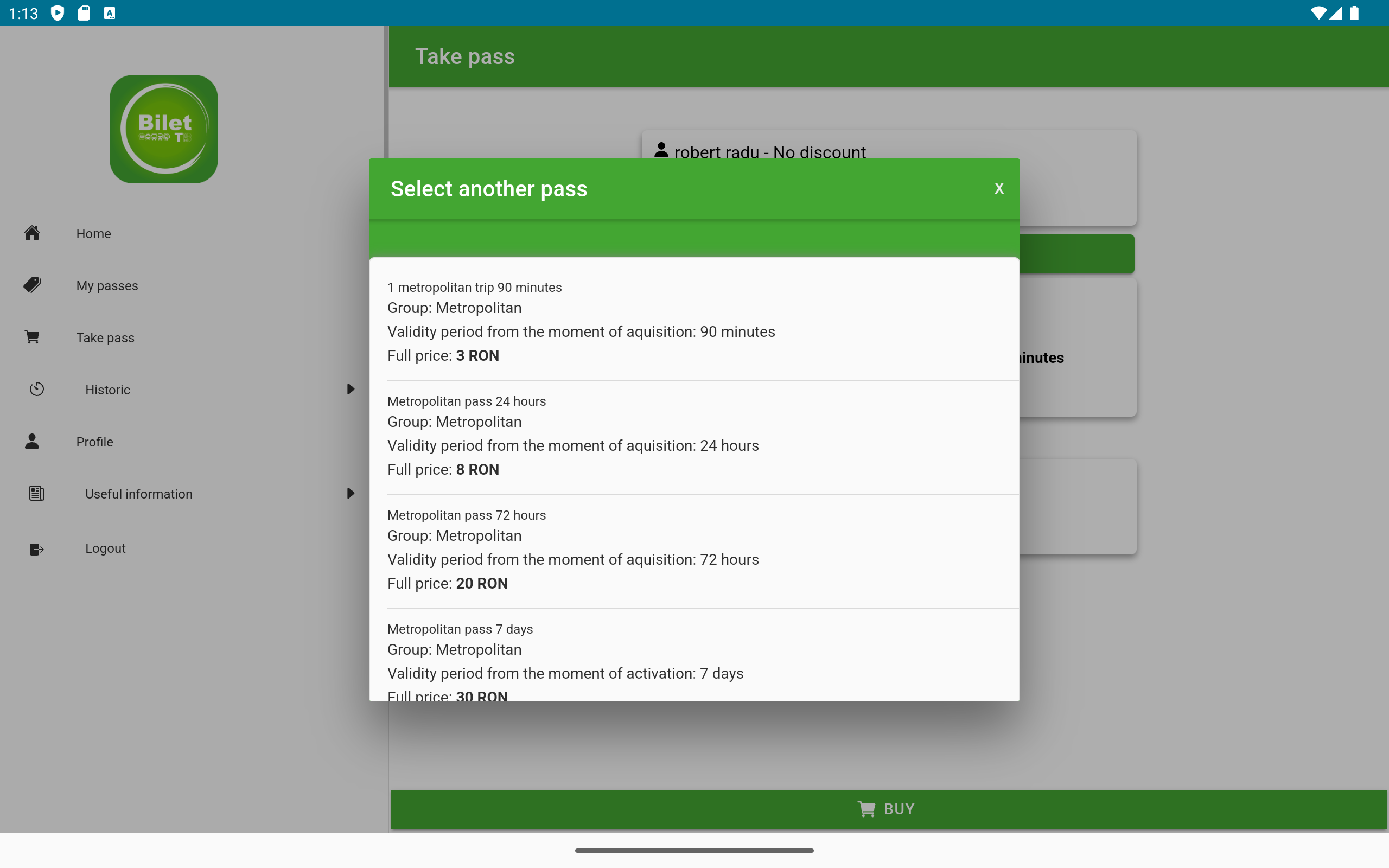Click the Take pass cart icon
Image resolution: width=1389 pixels, height=868 pixels.
[32, 337]
